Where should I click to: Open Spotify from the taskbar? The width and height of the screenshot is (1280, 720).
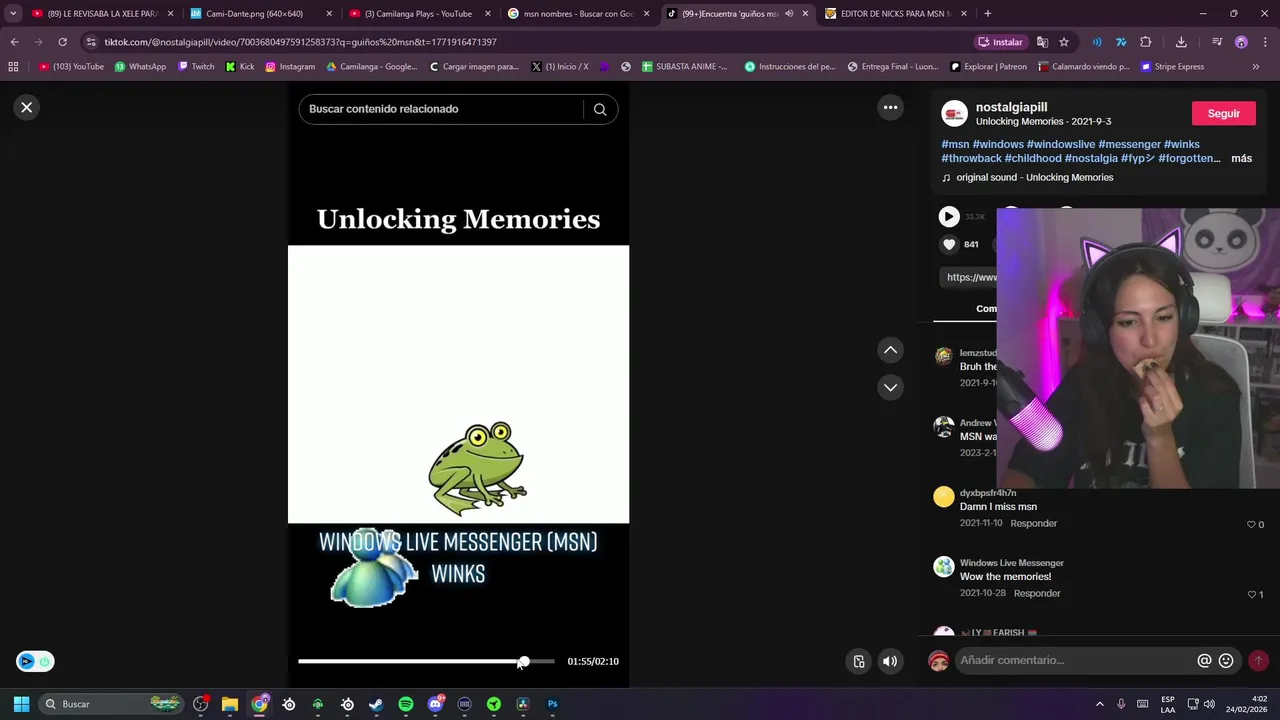coord(405,704)
